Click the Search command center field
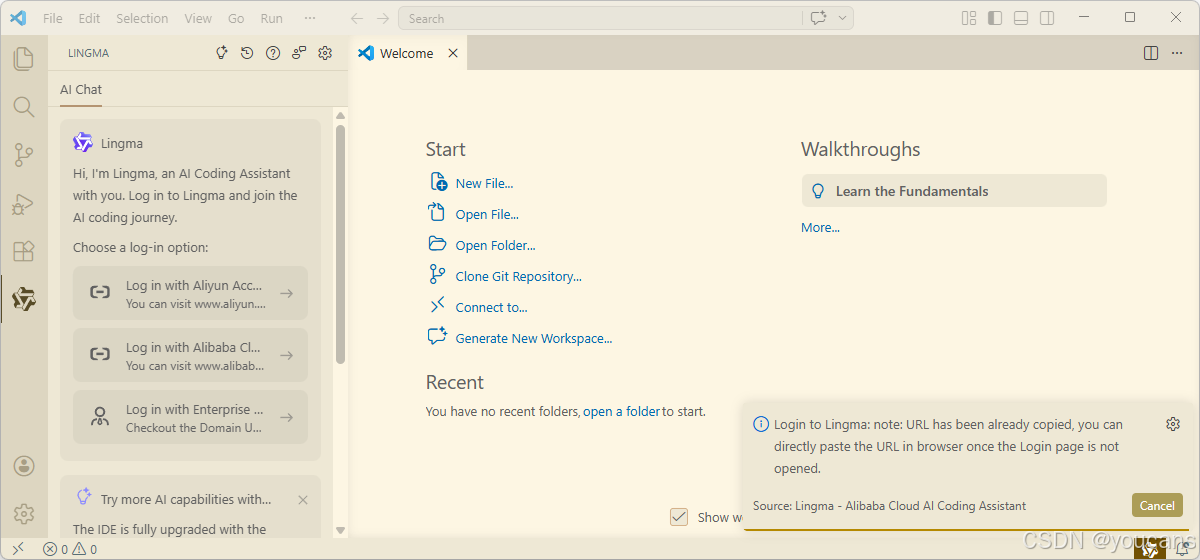The width and height of the screenshot is (1200, 560). click(600, 18)
